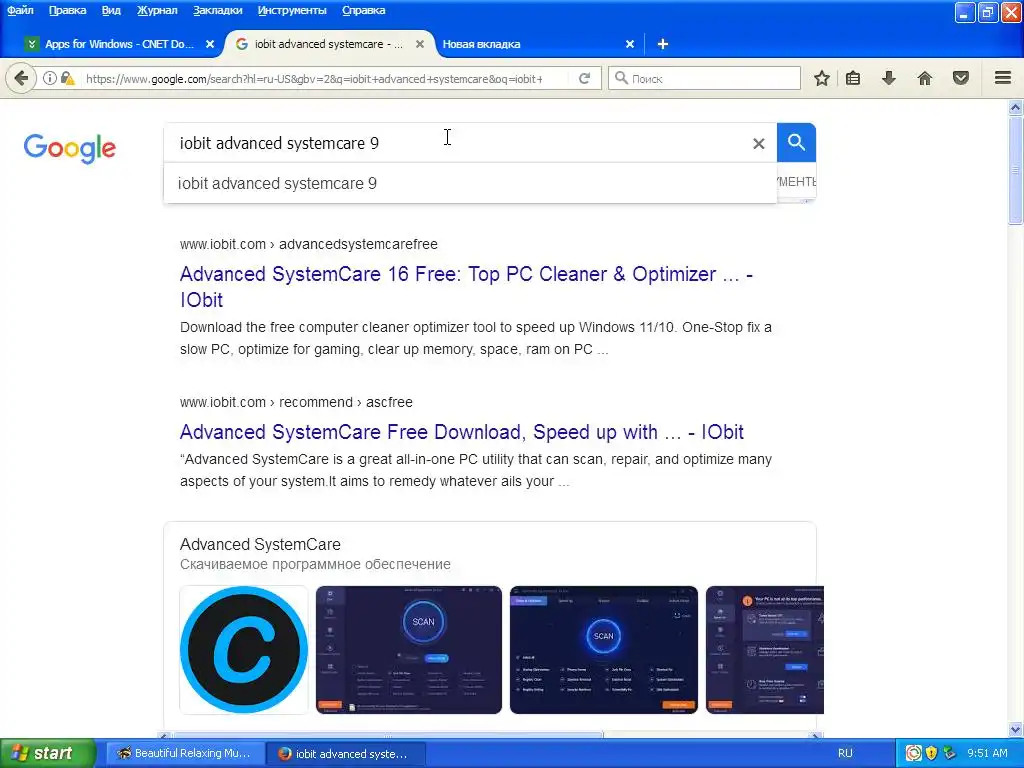This screenshot has width=1024, height=768.
Task: Open first dark SCAN screenshot thumbnail
Action: [x=409, y=650]
